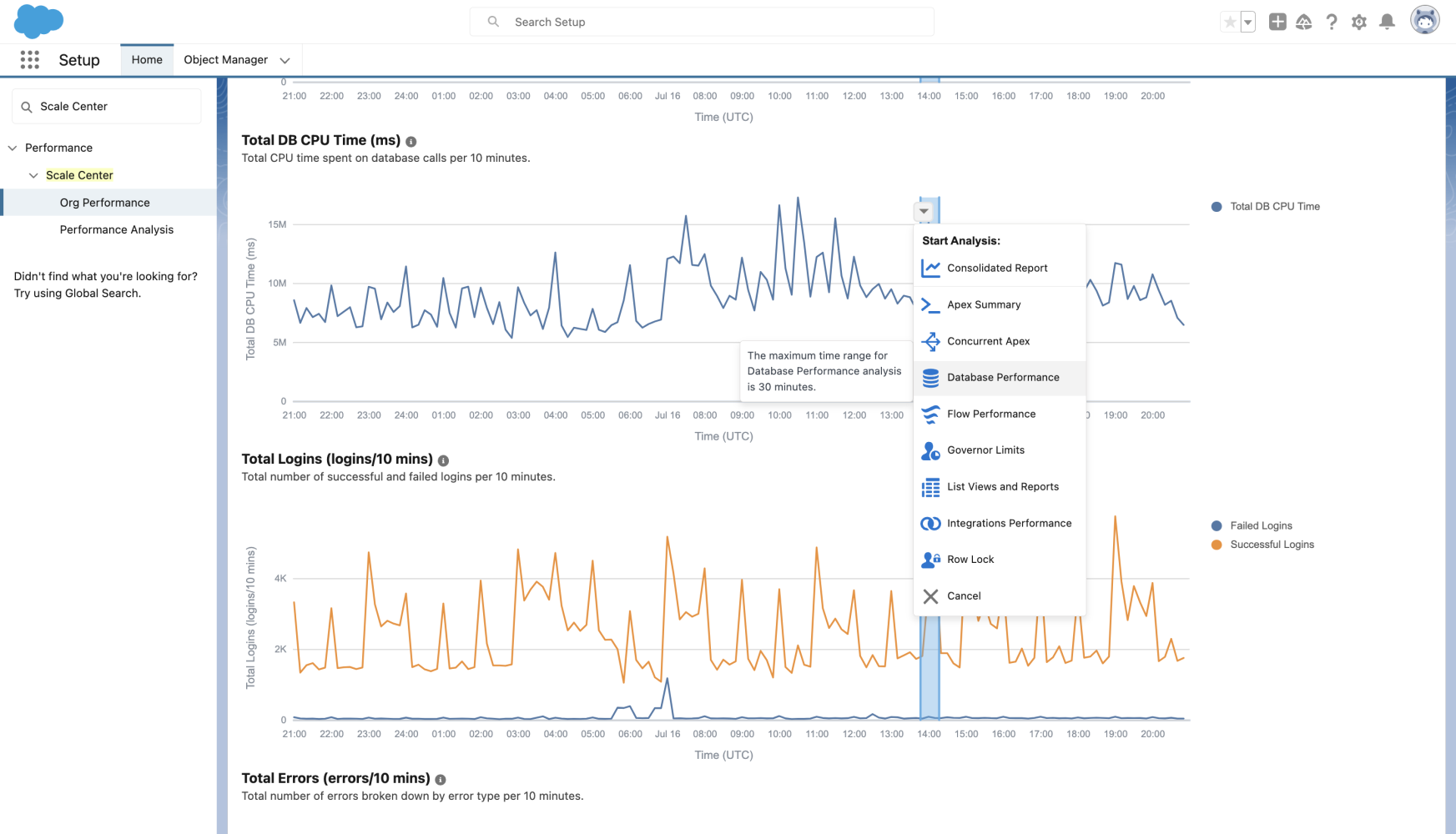The image size is (1456, 834).
Task: Collapse the Performance section
Action: click(12, 148)
